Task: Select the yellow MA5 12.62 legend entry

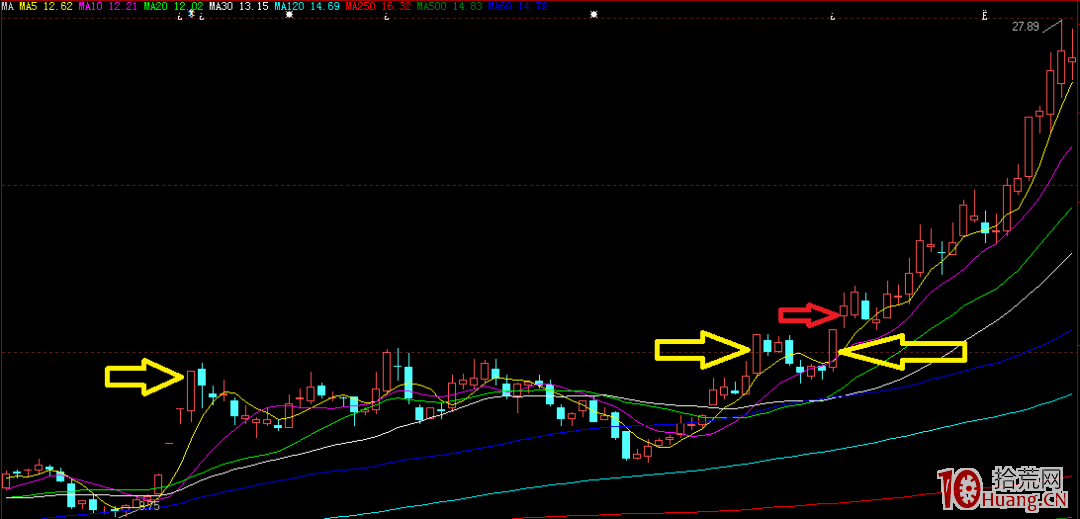Action: click(x=45, y=6)
